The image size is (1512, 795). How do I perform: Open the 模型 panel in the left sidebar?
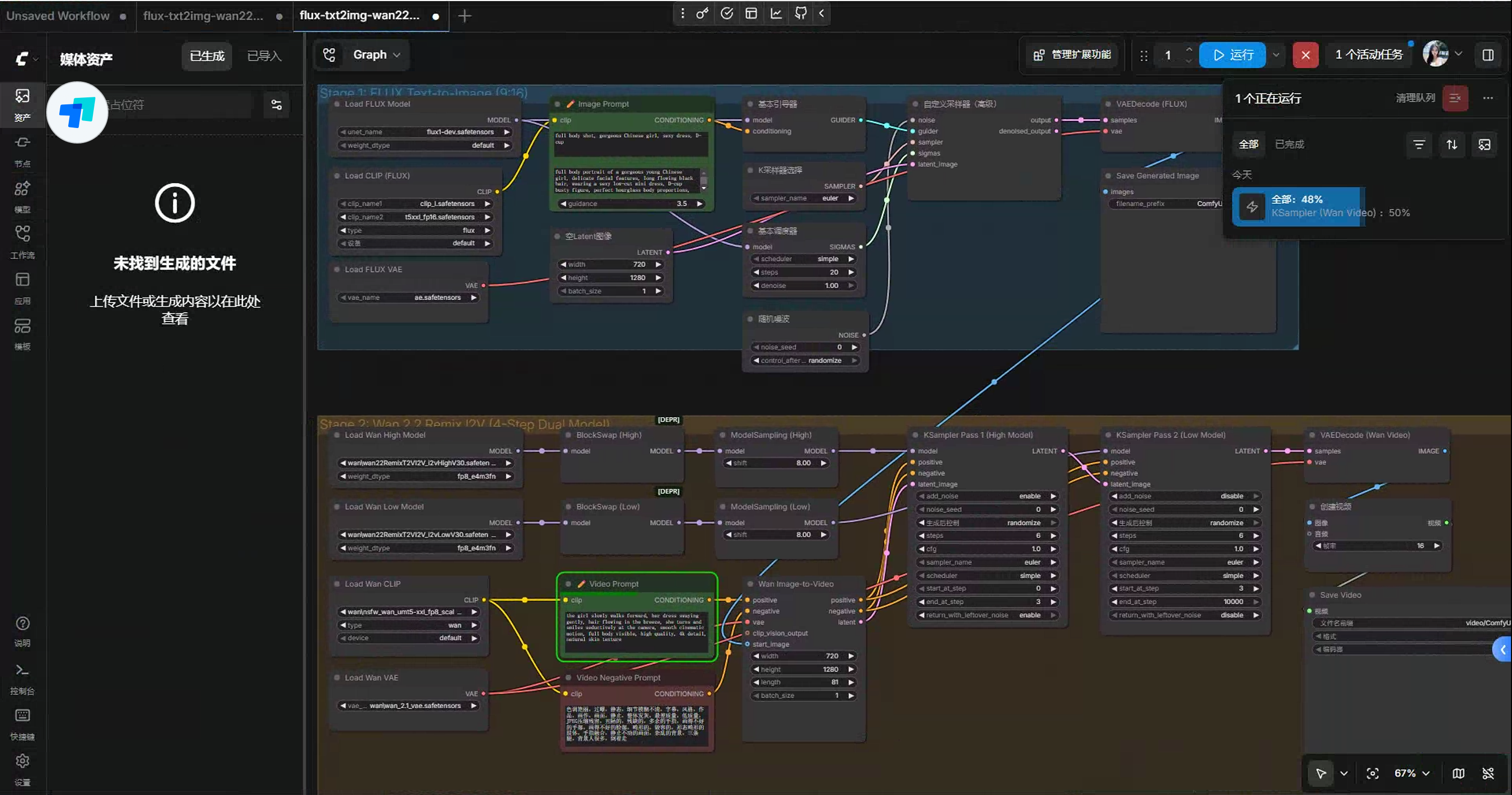coord(22,194)
